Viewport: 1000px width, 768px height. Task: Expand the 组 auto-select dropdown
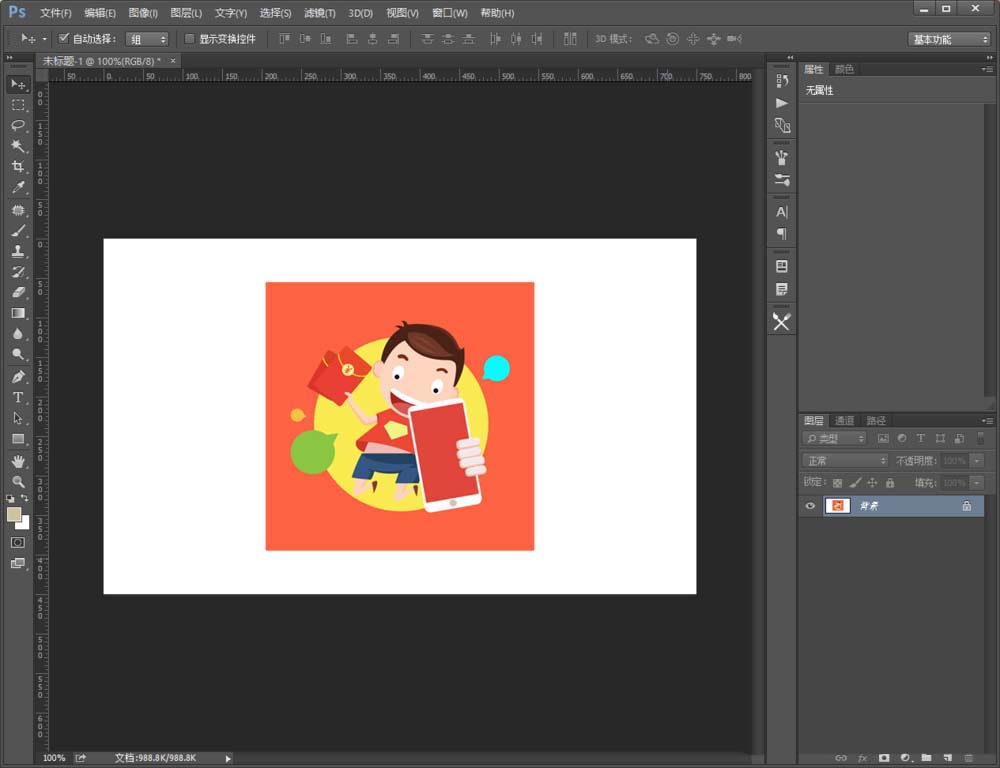point(147,39)
